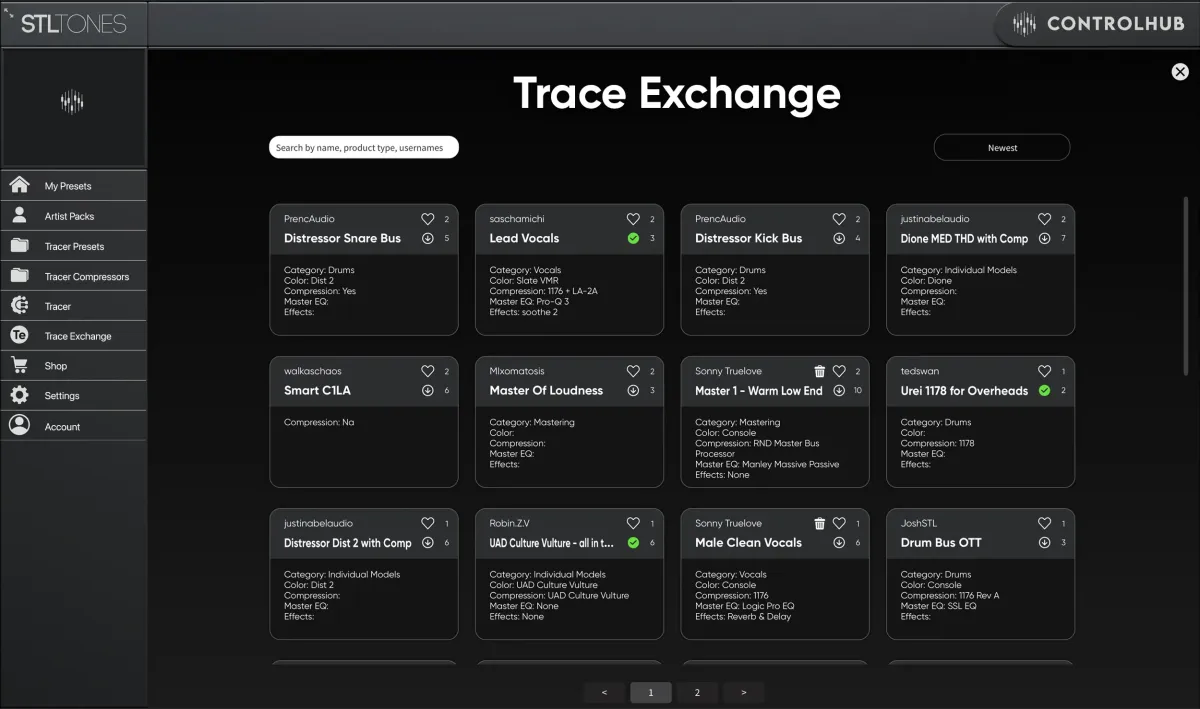Go to Account page
This screenshot has height=709, width=1200.
pyautogui.click(x=74, y=426)
